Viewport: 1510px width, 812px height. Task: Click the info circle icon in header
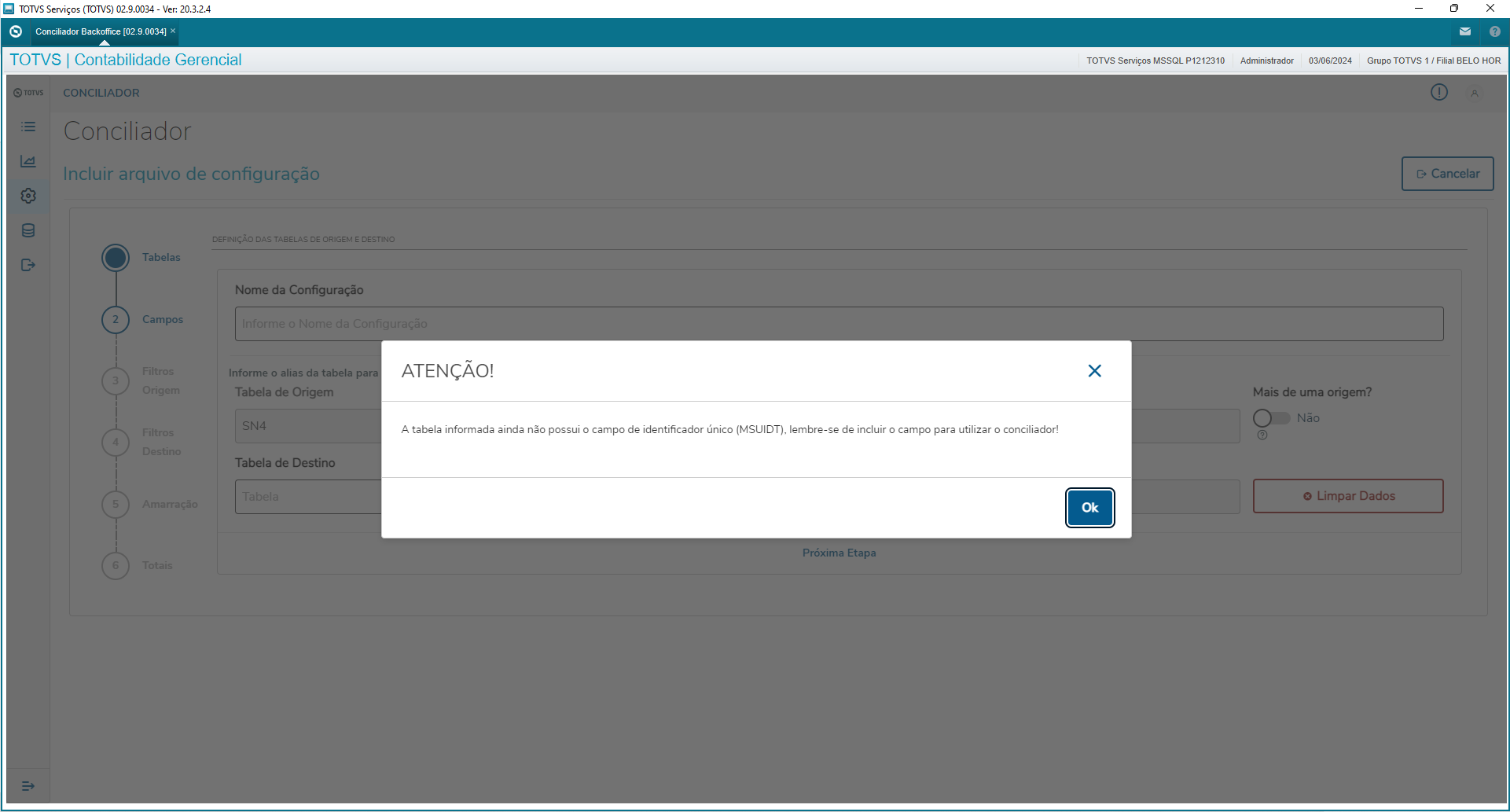point(1439,93)
